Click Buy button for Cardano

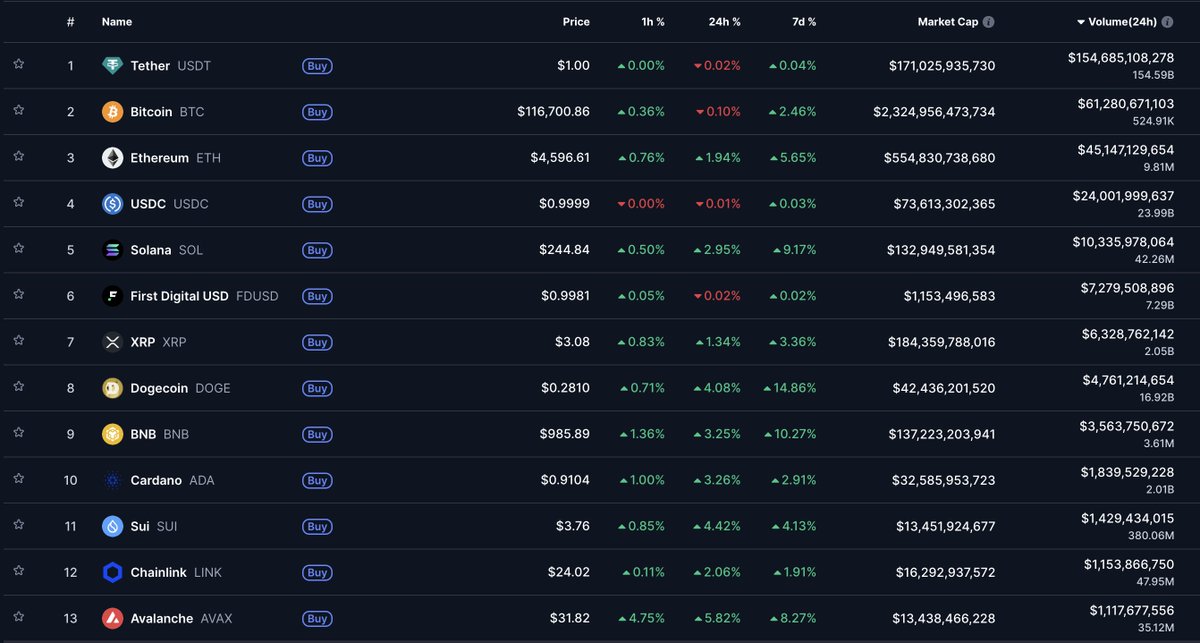point(317,480)
